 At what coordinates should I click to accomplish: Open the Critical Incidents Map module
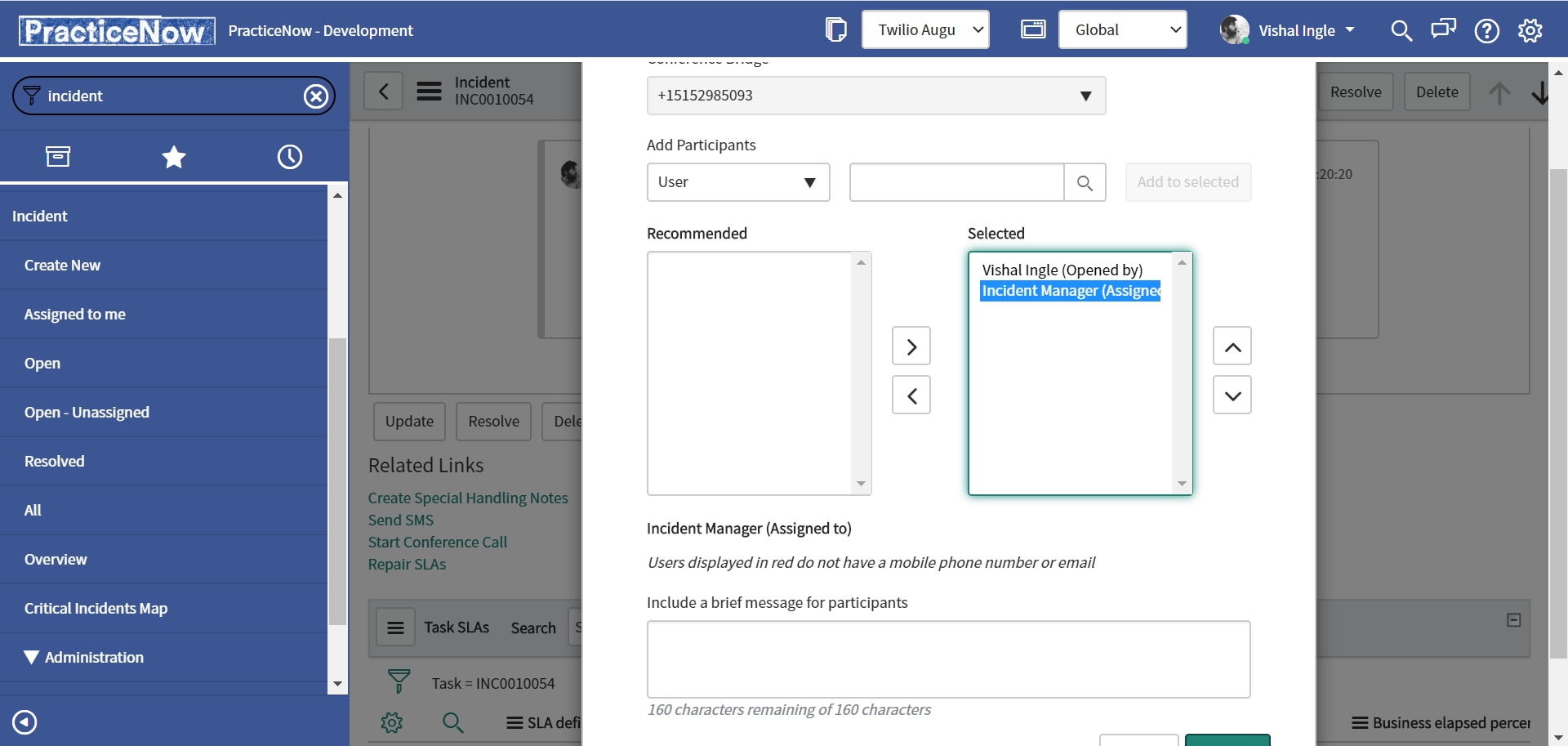pyautogui.click(x=96, y=608)
